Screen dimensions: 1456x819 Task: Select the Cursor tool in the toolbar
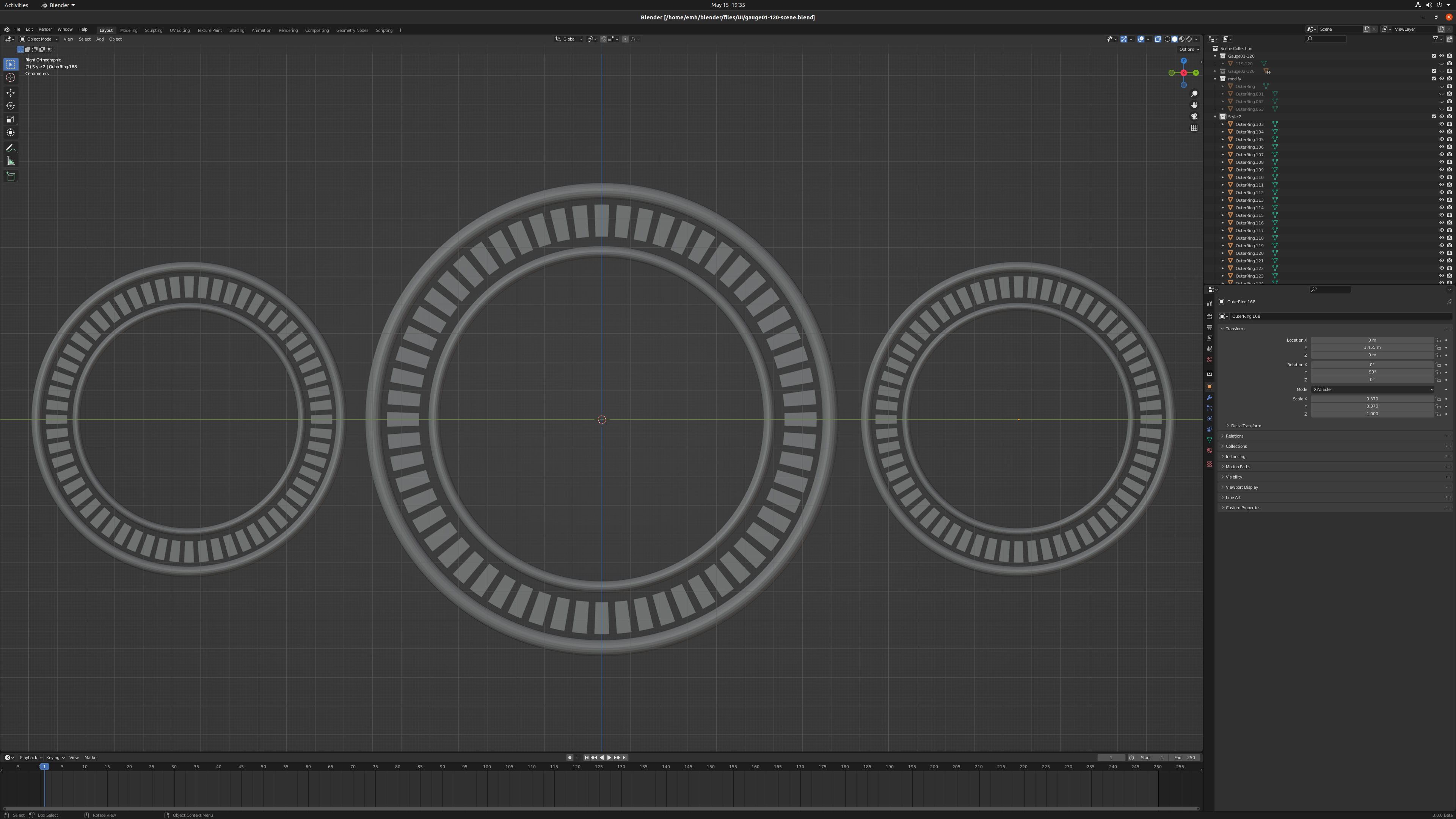11,77
